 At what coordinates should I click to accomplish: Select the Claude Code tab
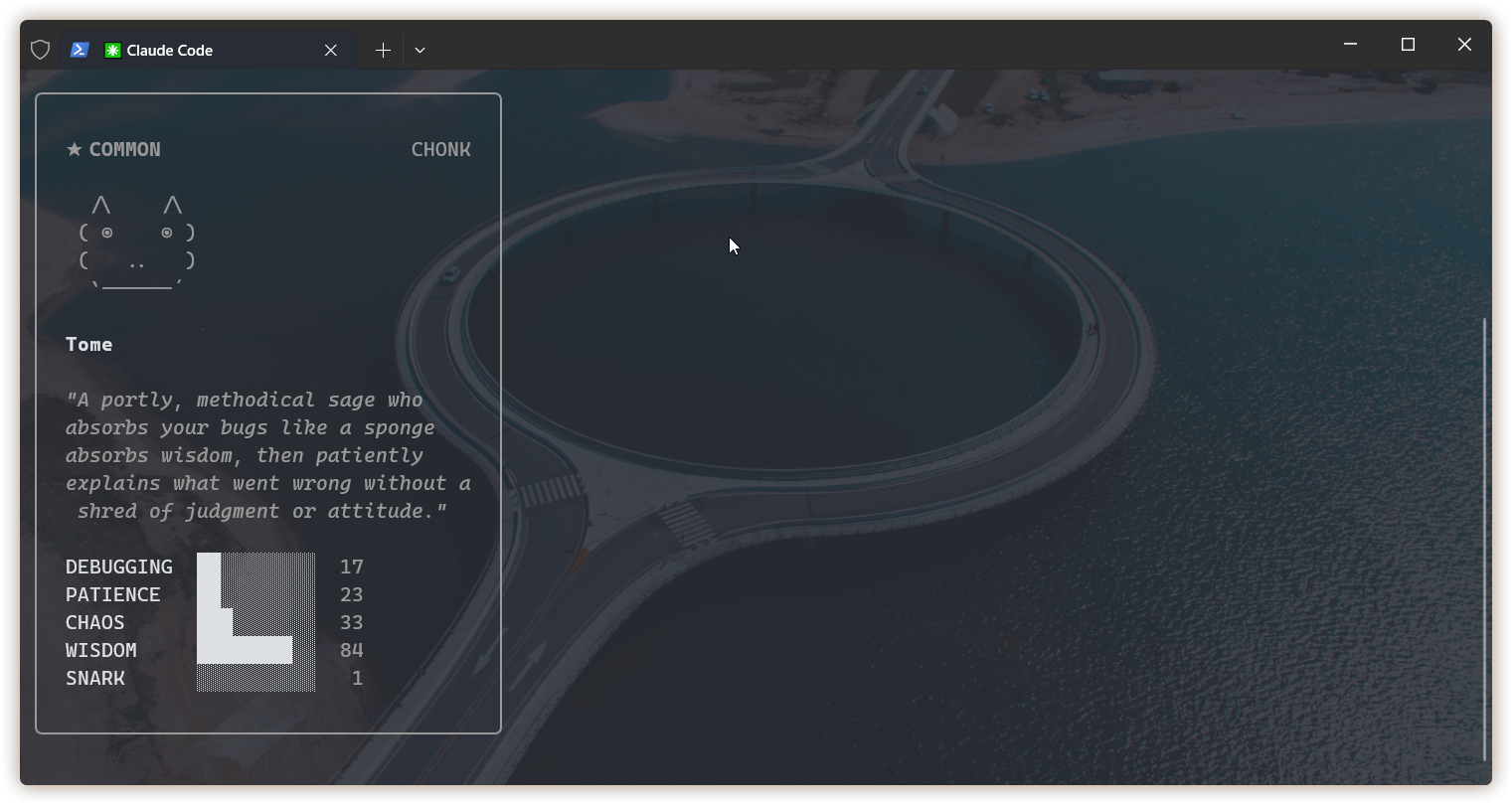coord(207,50)
